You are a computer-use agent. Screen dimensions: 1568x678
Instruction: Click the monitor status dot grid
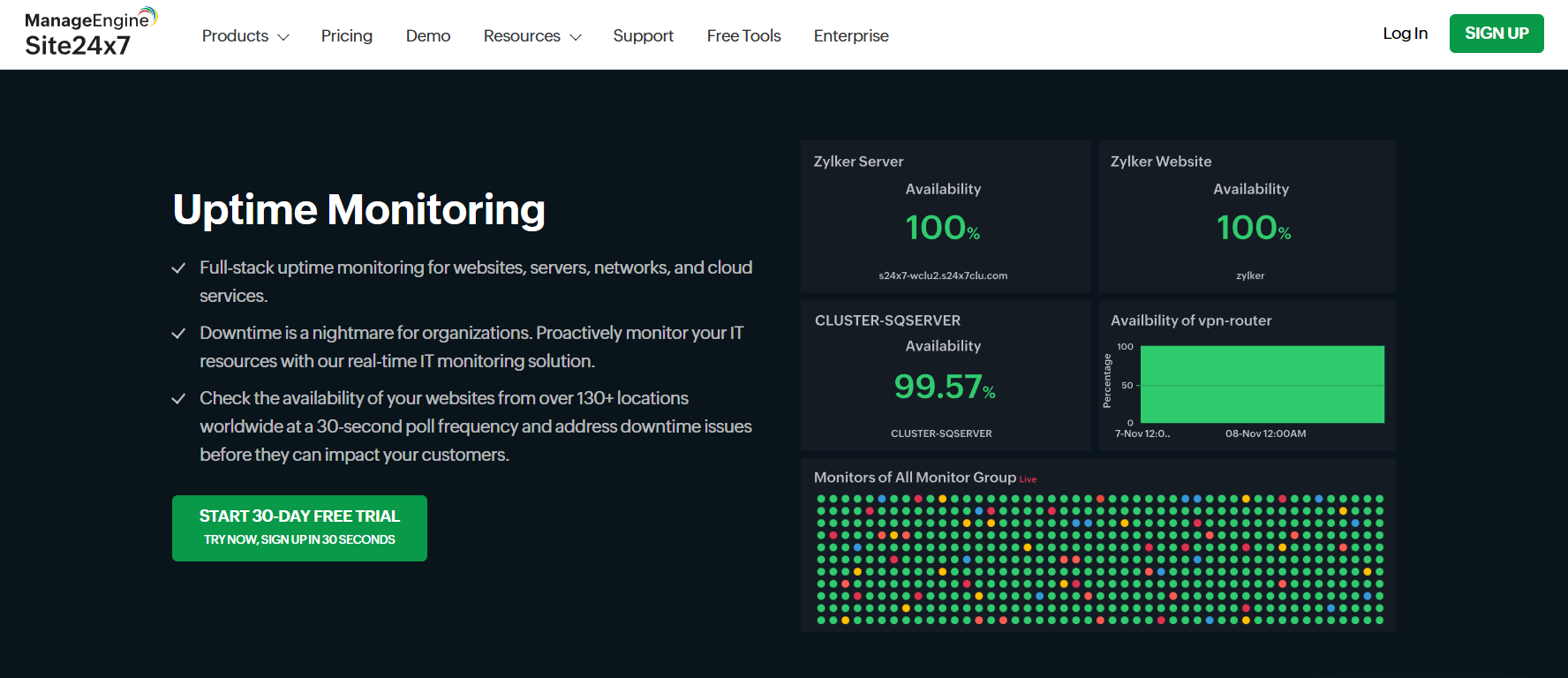[1100, 560]
